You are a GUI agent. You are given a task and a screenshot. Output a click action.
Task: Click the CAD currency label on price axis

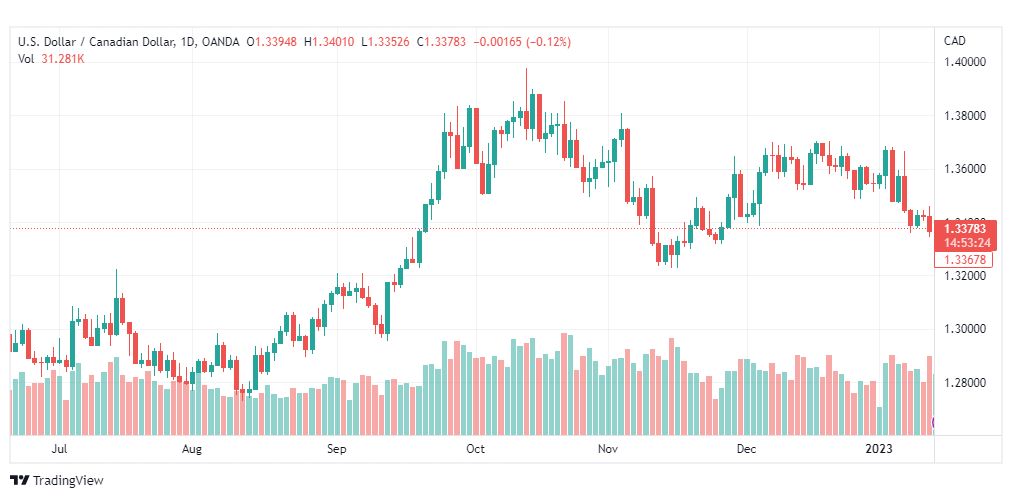[x=954, y=41]
